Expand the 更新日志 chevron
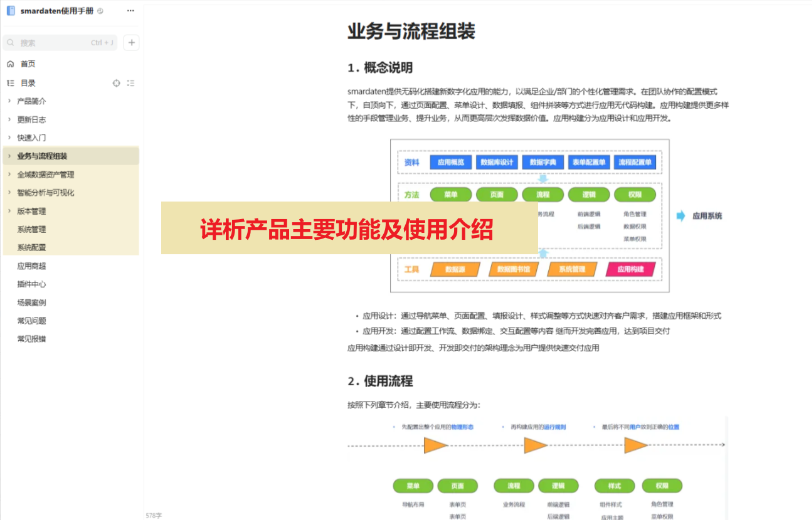 point(9,119)
